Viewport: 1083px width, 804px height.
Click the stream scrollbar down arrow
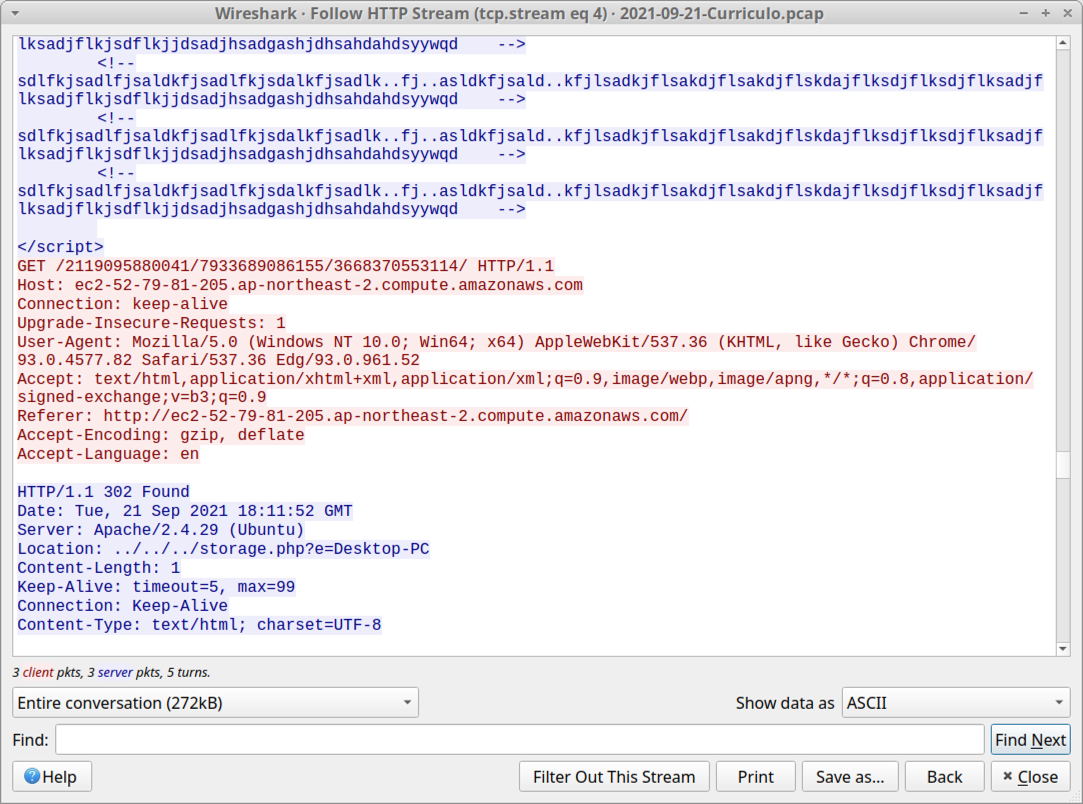pyautogui.click(x=1063, y=649)
